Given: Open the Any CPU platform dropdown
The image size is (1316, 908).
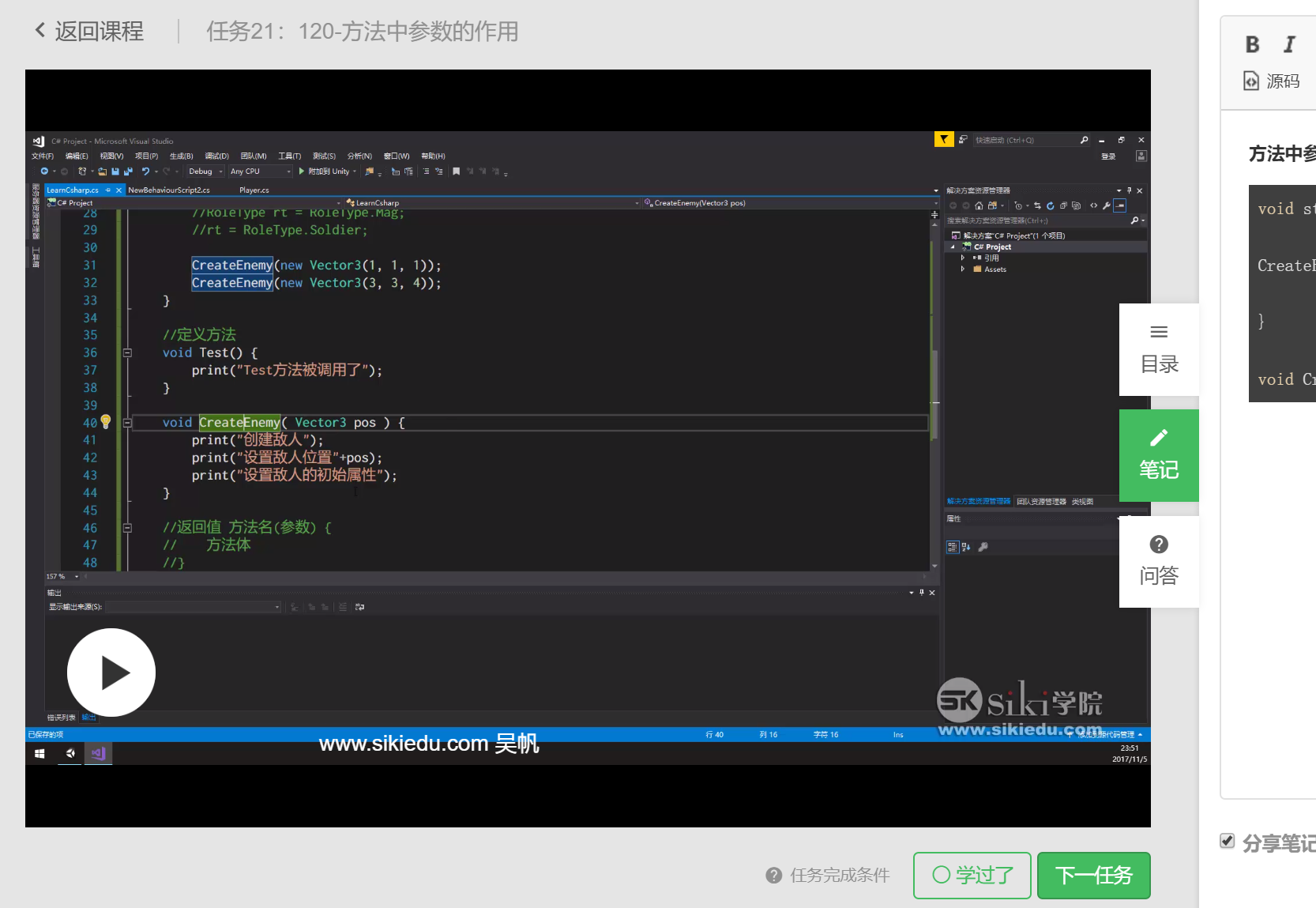Looking at the screenshot, I should 260,171.
